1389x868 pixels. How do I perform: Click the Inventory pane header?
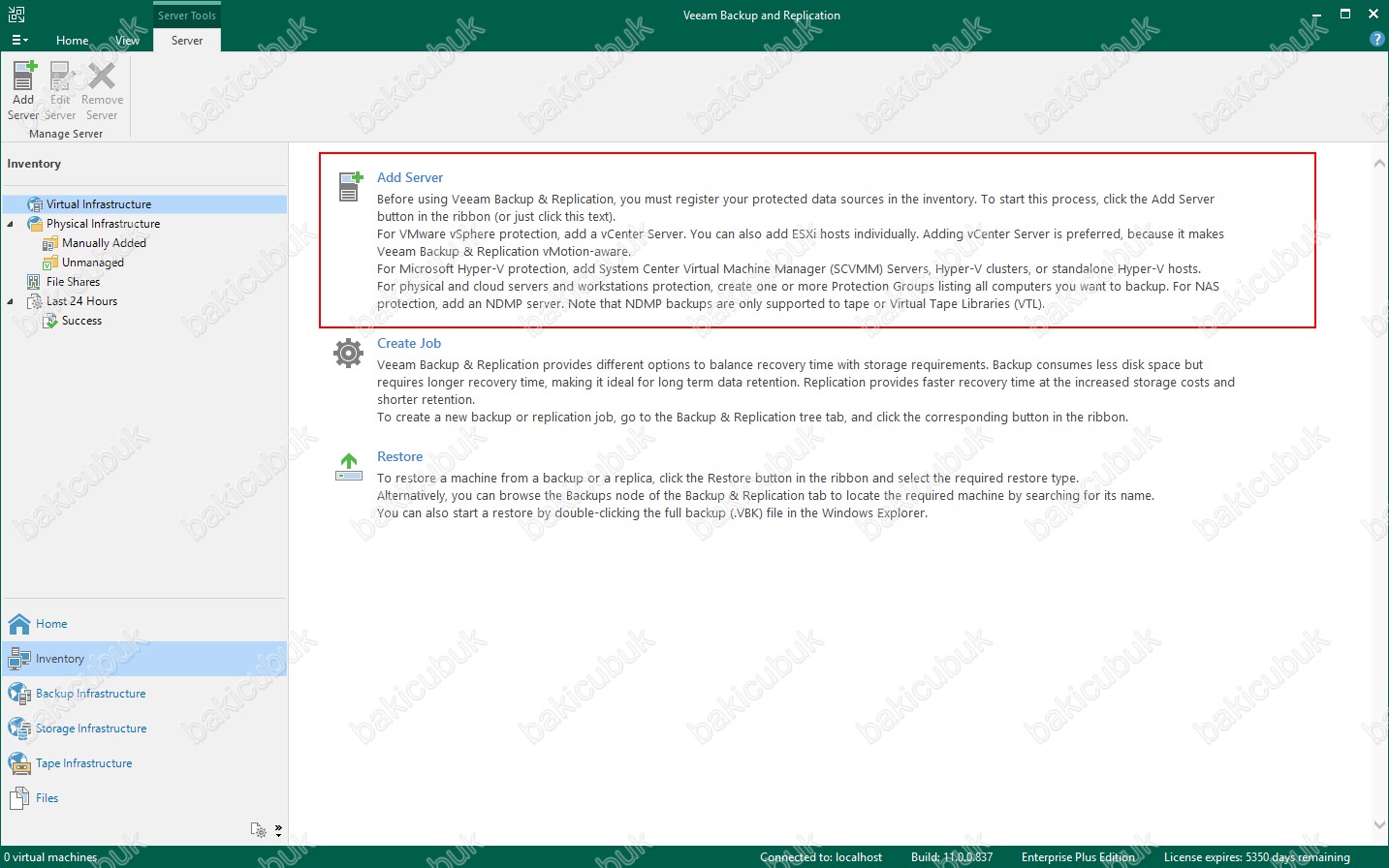tap(34, 164)
